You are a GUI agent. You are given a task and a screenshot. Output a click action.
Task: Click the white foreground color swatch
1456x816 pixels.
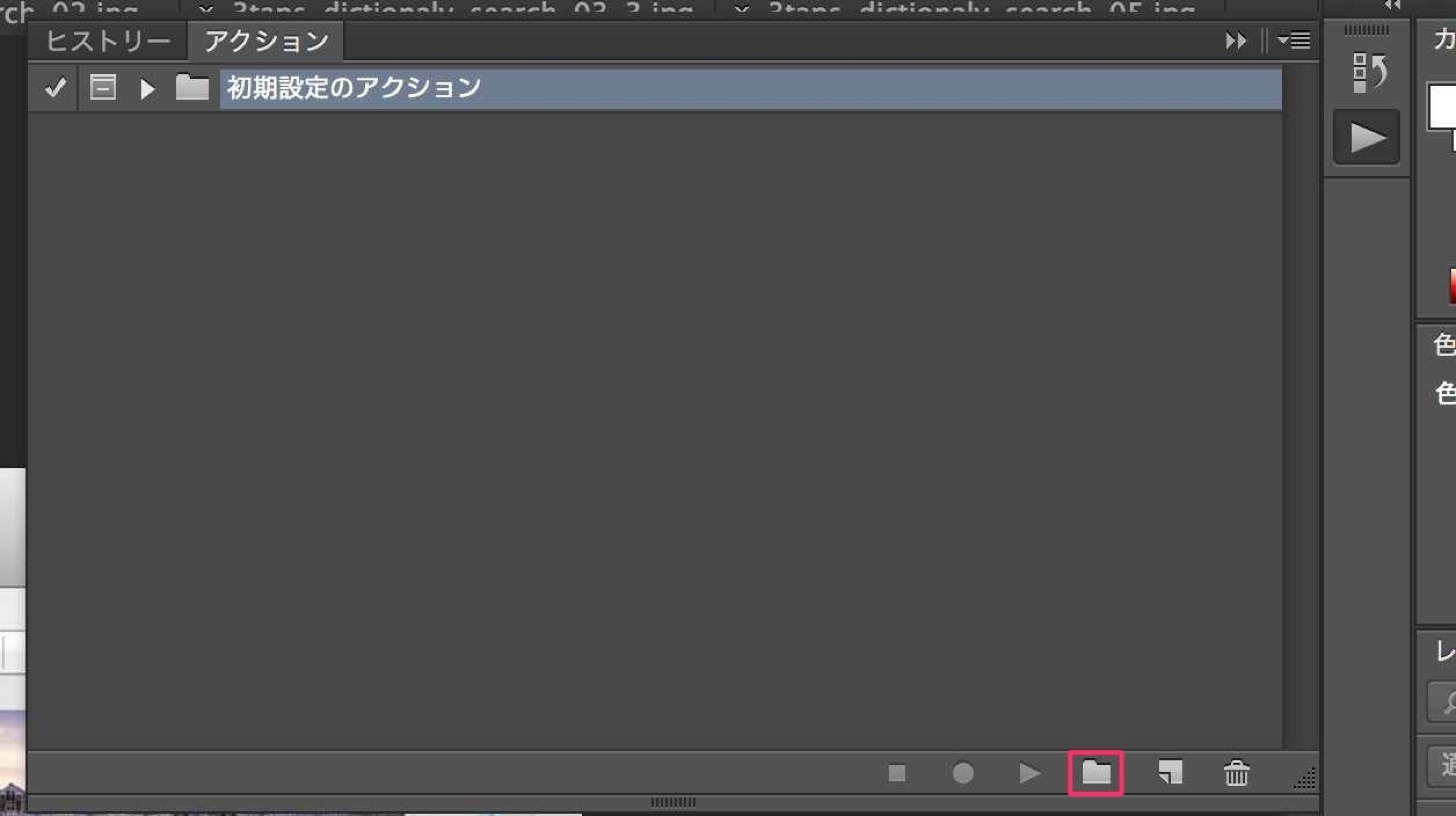tap(1441, 106)
